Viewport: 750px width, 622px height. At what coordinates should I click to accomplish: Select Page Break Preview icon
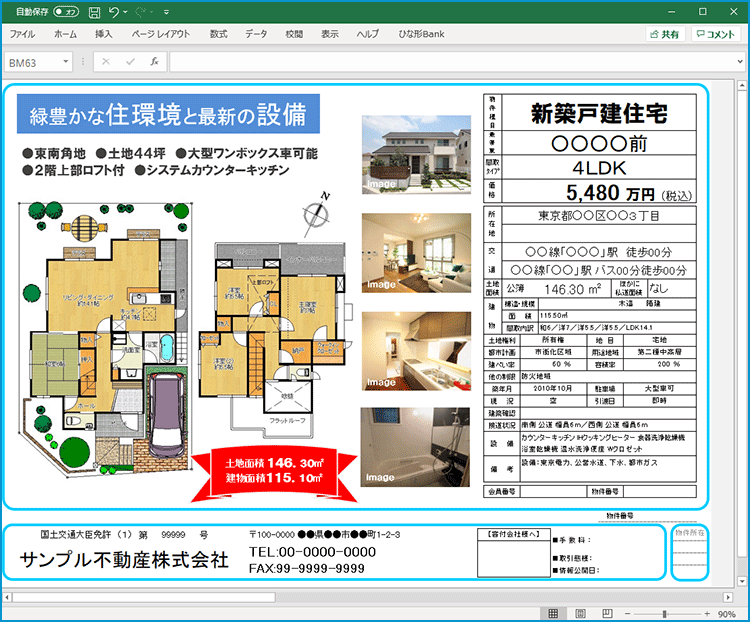607,613
